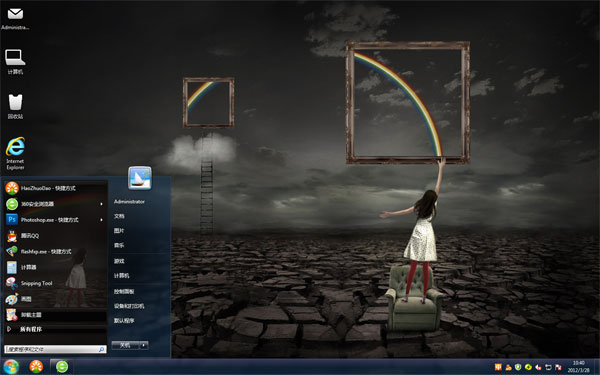
Task: Click the yellow-green ring tray icon
Action: point(528,367)
